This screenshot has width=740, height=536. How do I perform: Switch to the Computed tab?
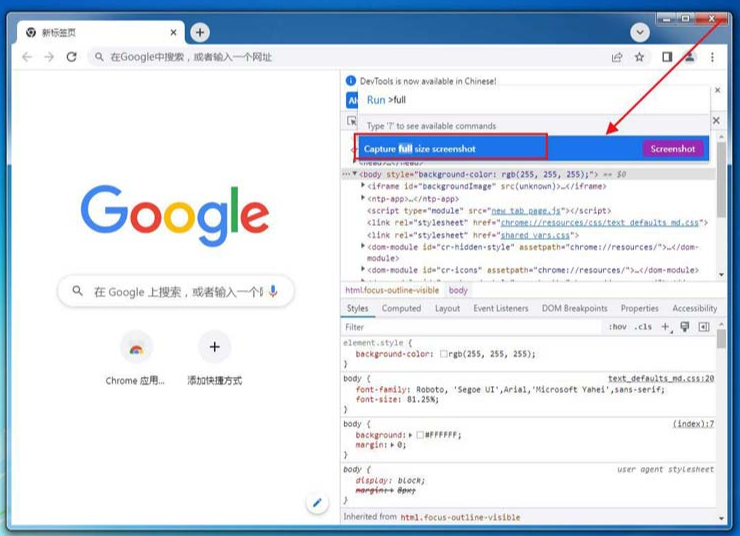(401, 308)
